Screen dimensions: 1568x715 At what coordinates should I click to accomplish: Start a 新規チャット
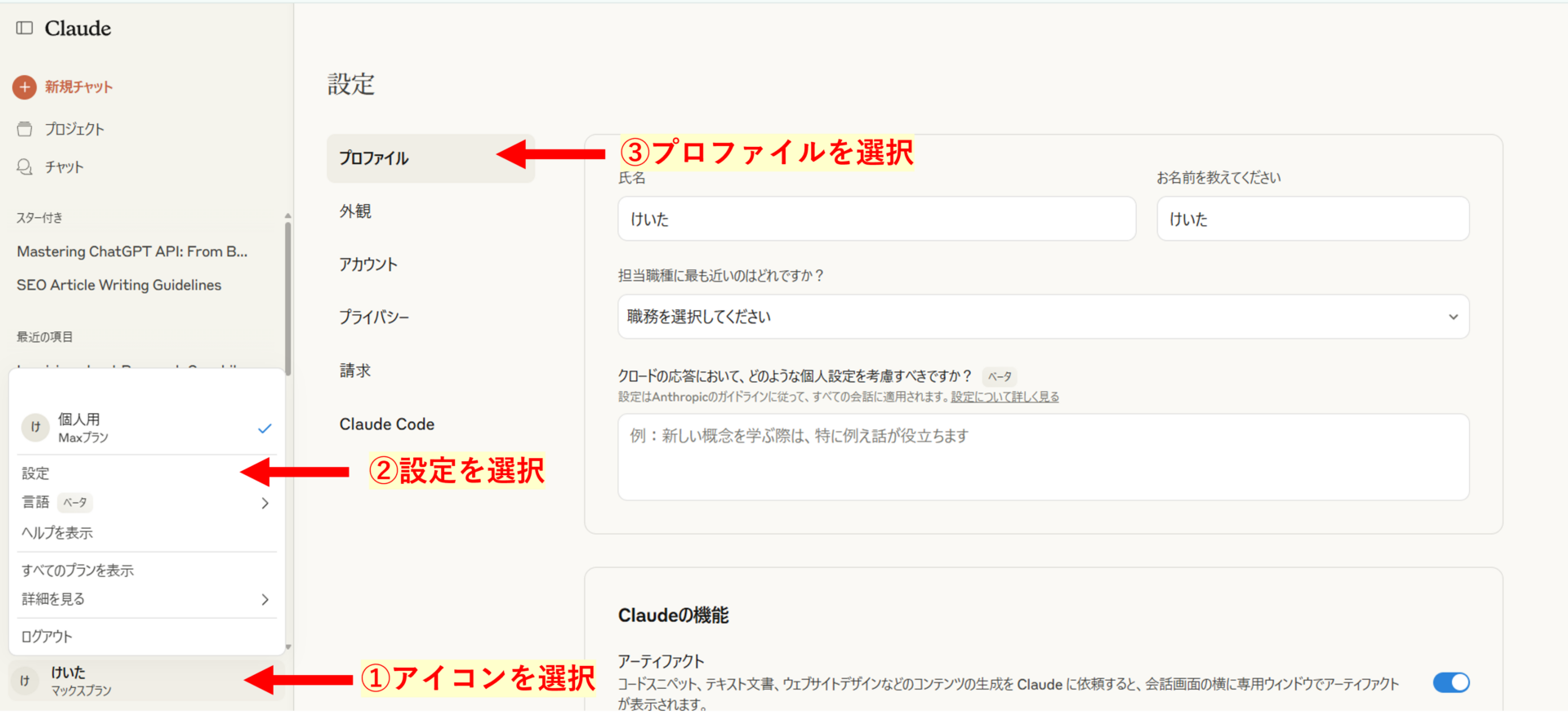63,87
